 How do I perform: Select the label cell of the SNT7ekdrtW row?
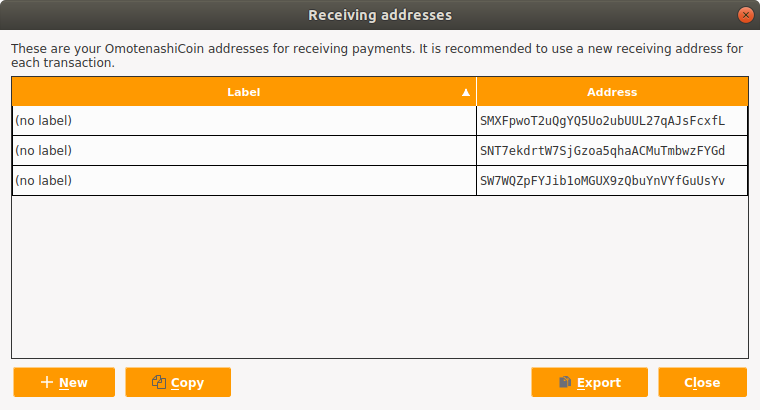pos(244,151)
